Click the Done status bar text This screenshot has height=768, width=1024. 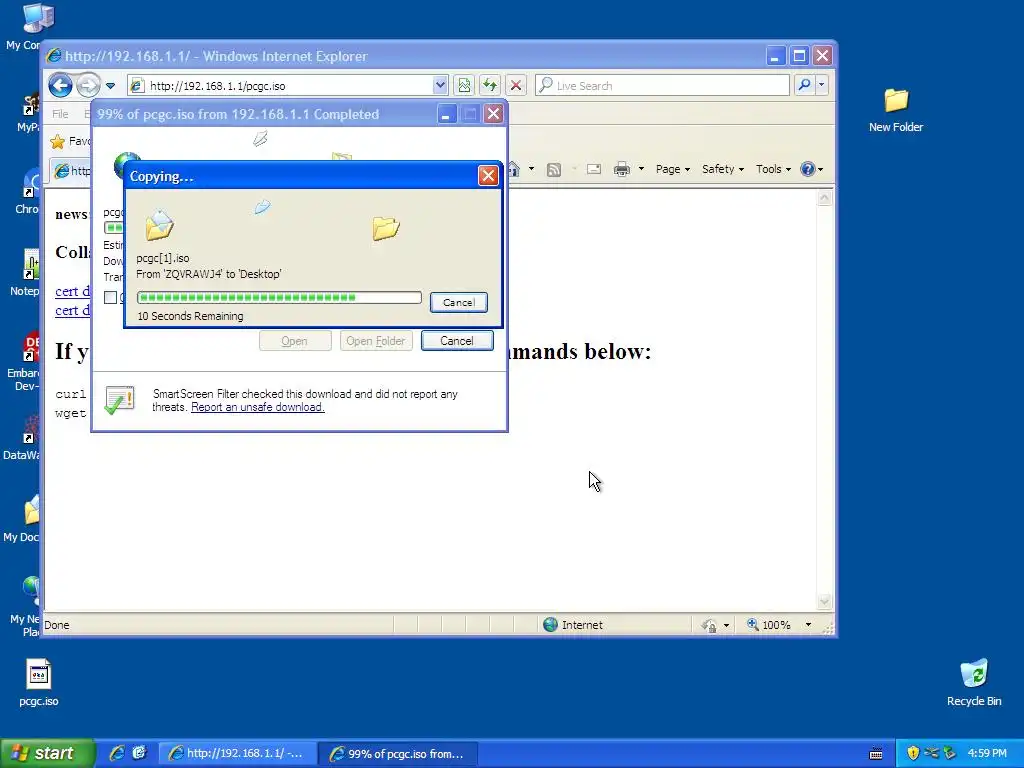(x=57, y=625)
